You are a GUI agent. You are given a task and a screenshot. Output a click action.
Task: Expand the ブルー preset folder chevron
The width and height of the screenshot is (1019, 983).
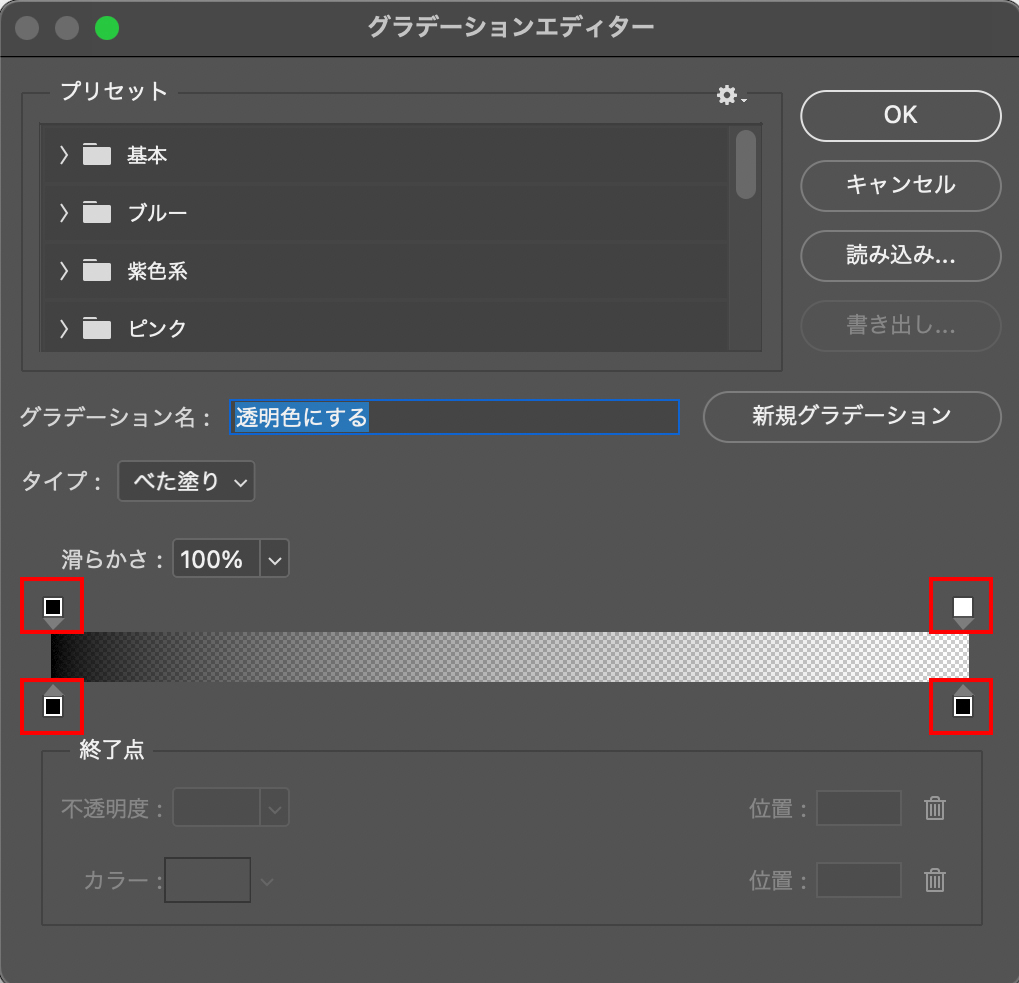point(64,213)
